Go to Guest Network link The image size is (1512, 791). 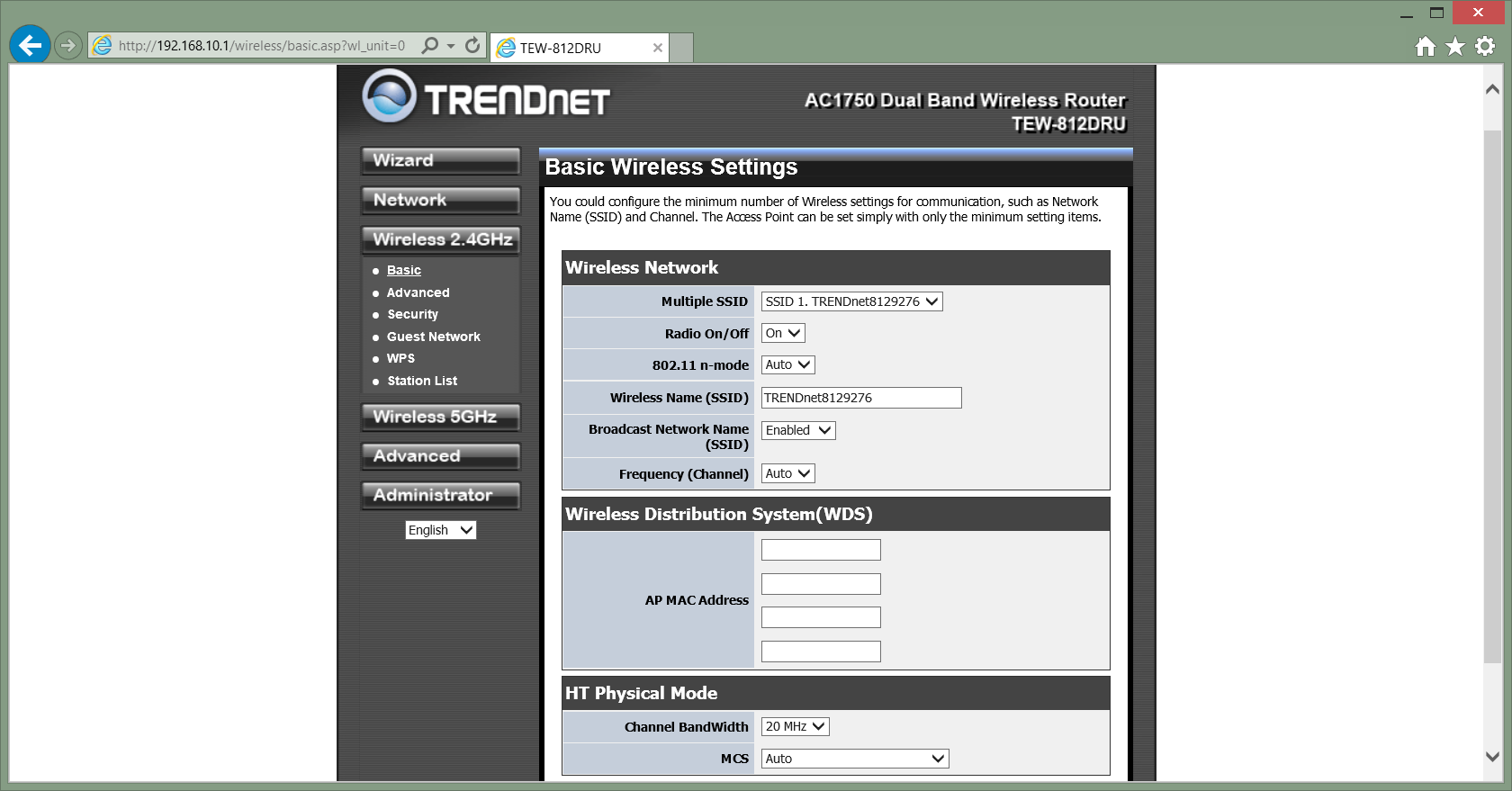(x=434, y=337)
